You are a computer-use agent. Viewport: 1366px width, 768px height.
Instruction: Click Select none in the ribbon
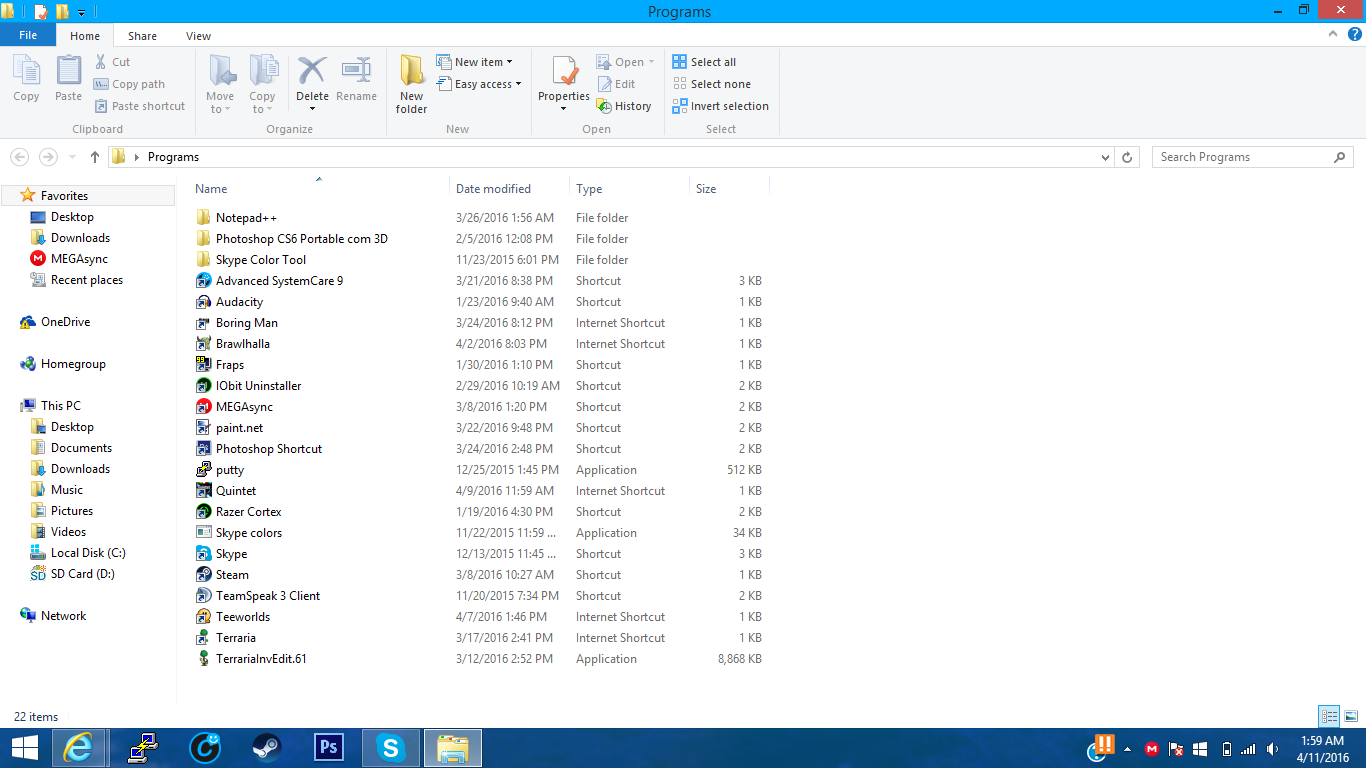711,84
